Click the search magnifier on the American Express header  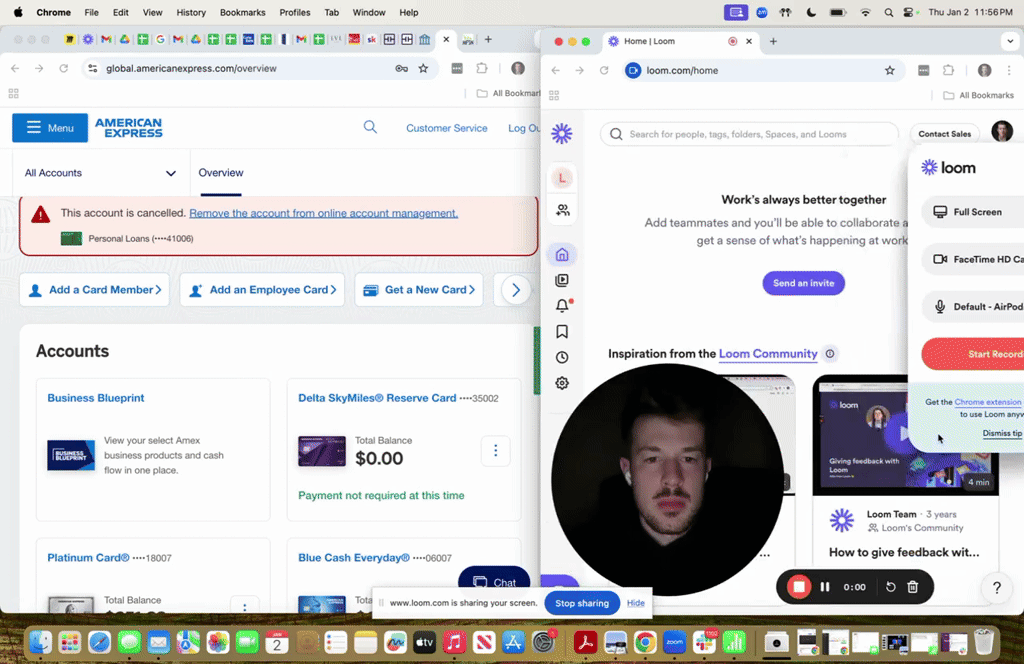pos(370,127)
